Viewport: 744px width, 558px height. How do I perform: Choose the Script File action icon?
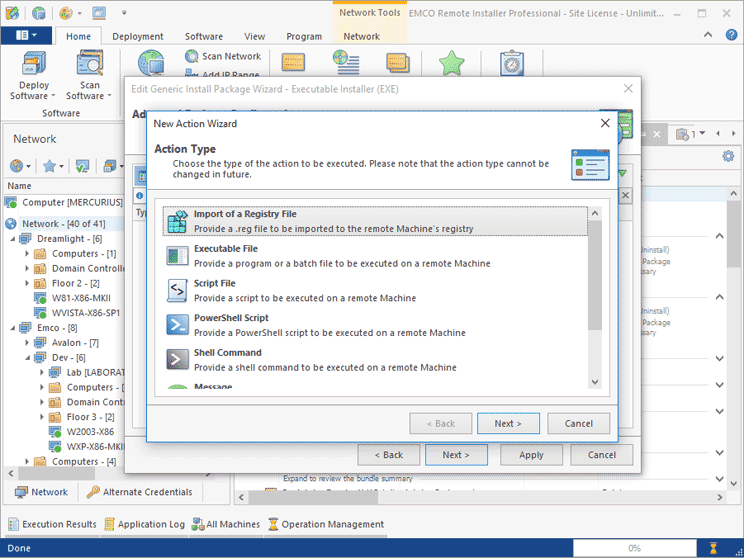tap(177, 290)
